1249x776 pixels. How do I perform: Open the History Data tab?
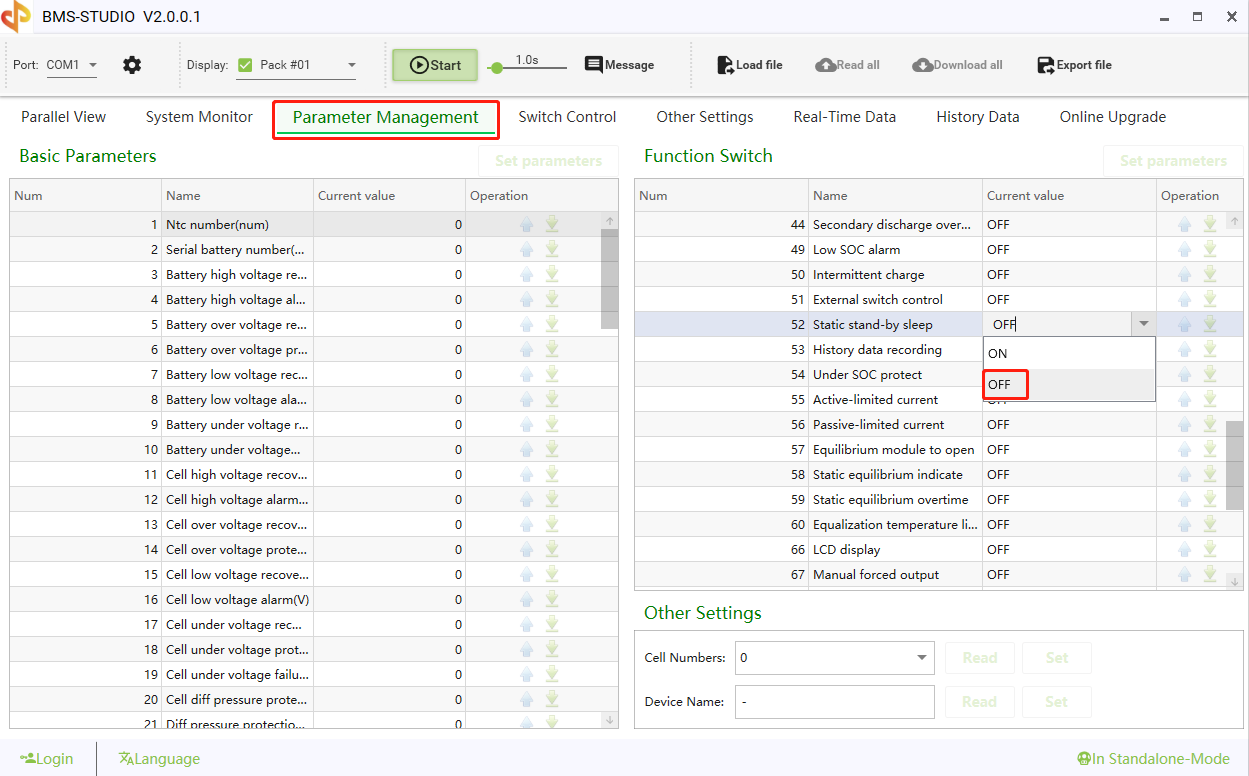point(977,117)
